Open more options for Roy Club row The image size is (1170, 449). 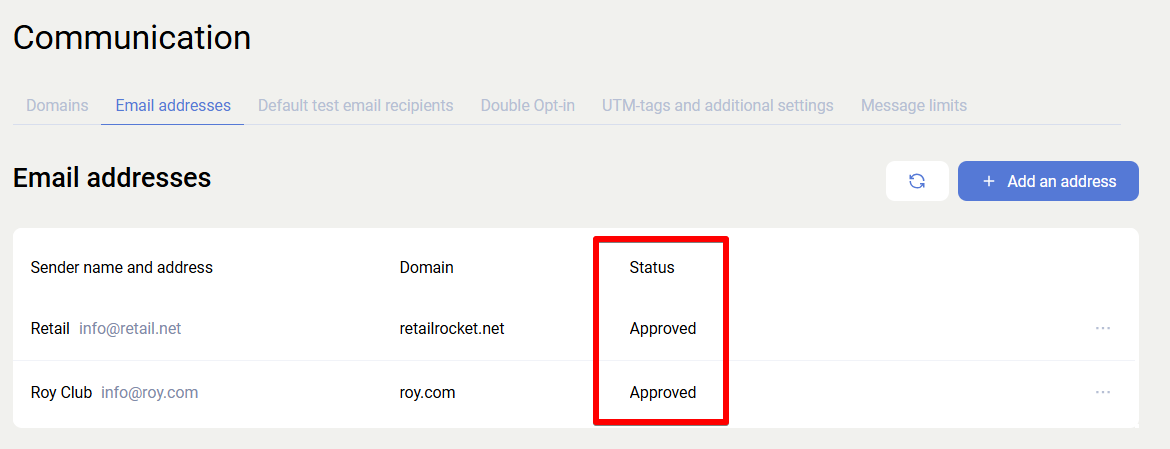tap(1103, 392)
